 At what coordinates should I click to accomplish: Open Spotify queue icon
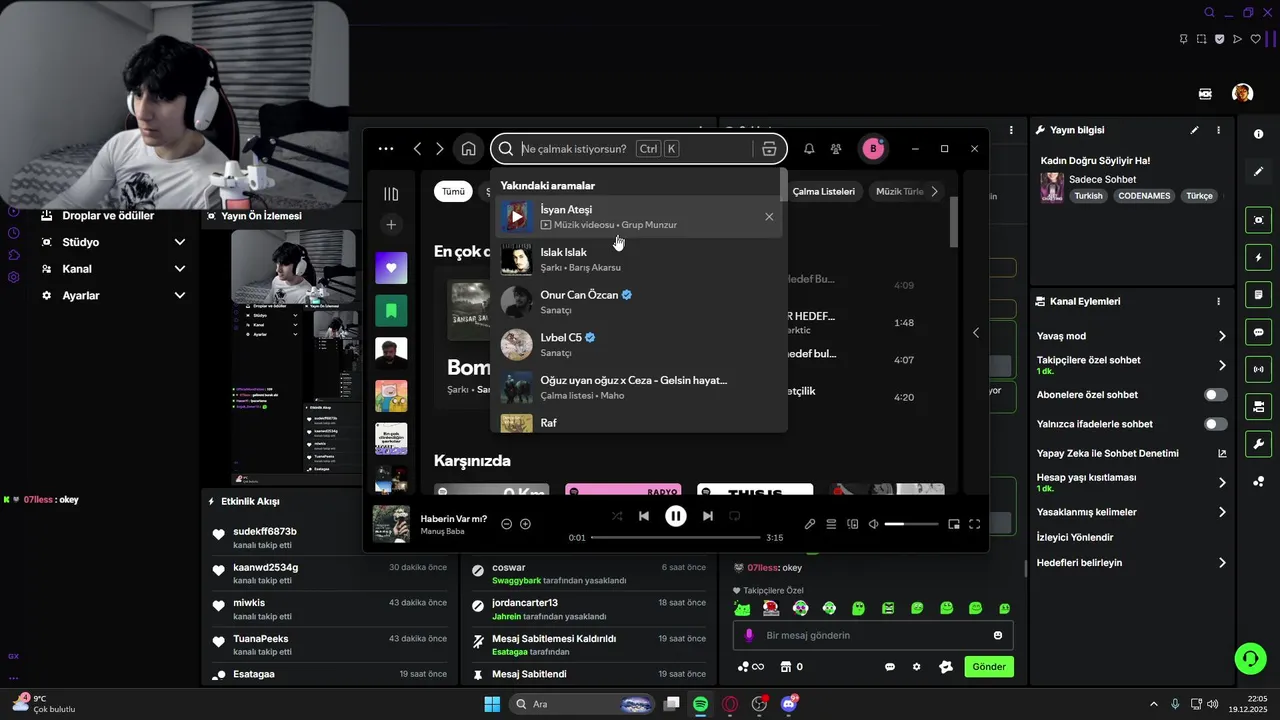pos(832,524)
